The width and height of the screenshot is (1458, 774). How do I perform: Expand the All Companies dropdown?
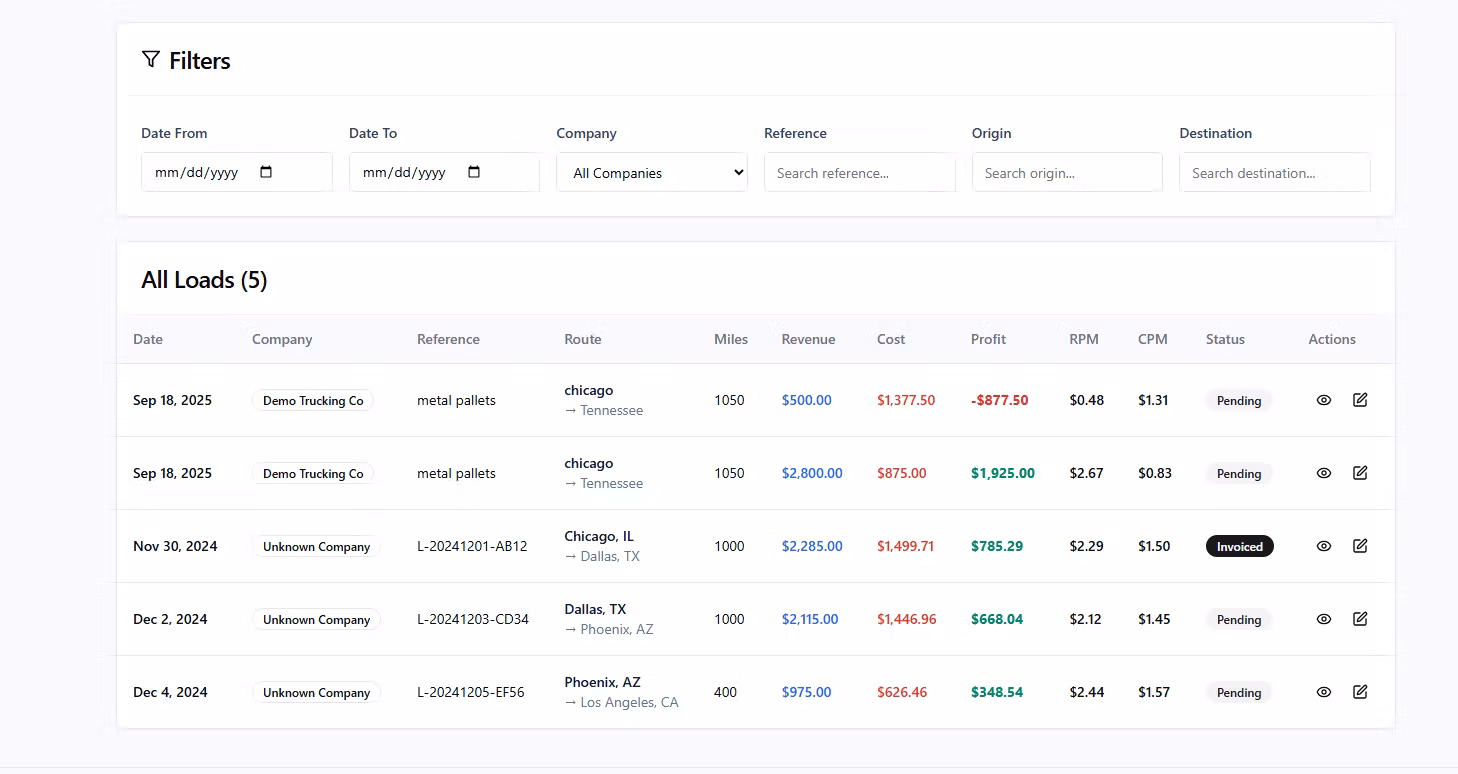pyautogui.click(x=651, y=172)
